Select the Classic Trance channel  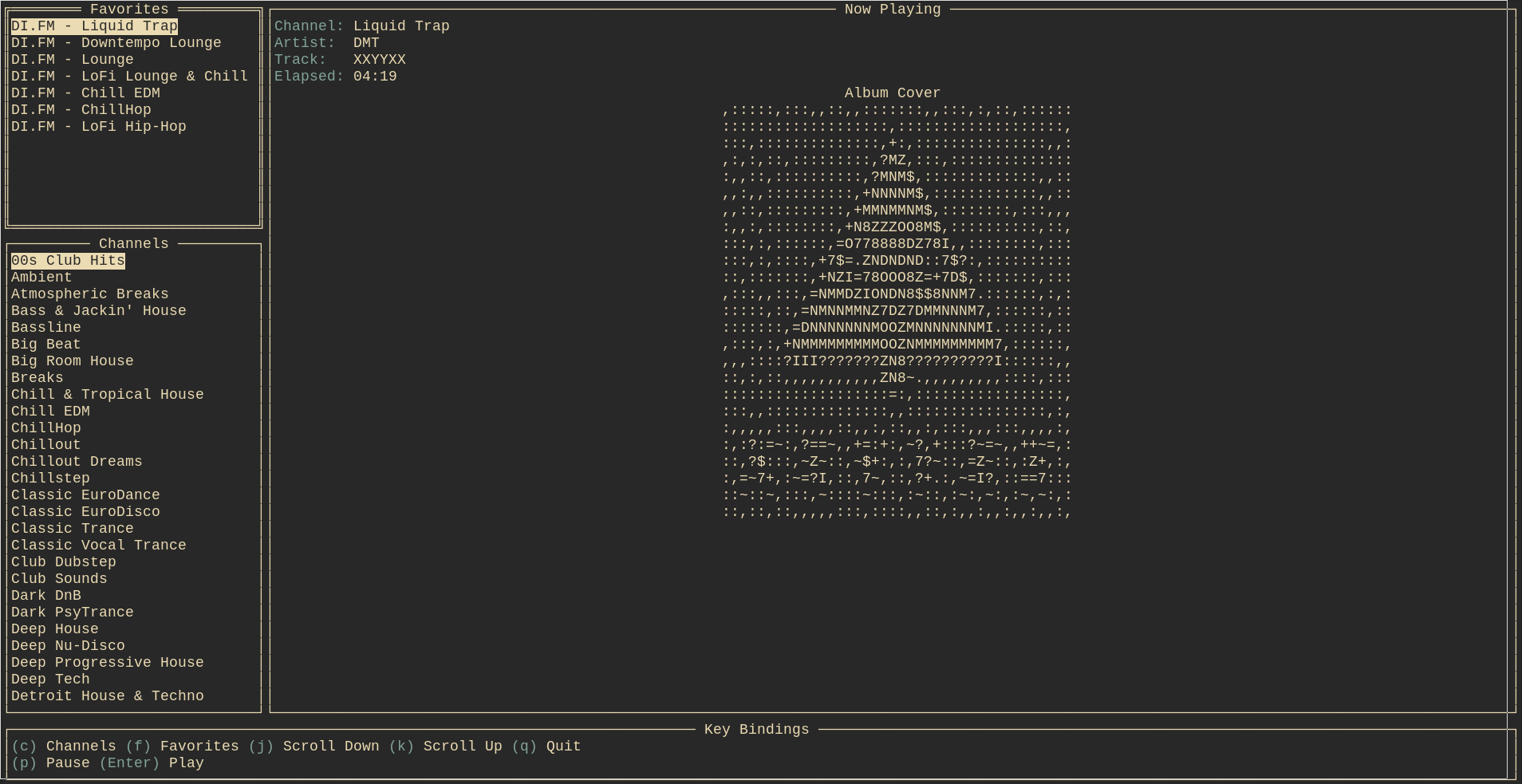73,528
